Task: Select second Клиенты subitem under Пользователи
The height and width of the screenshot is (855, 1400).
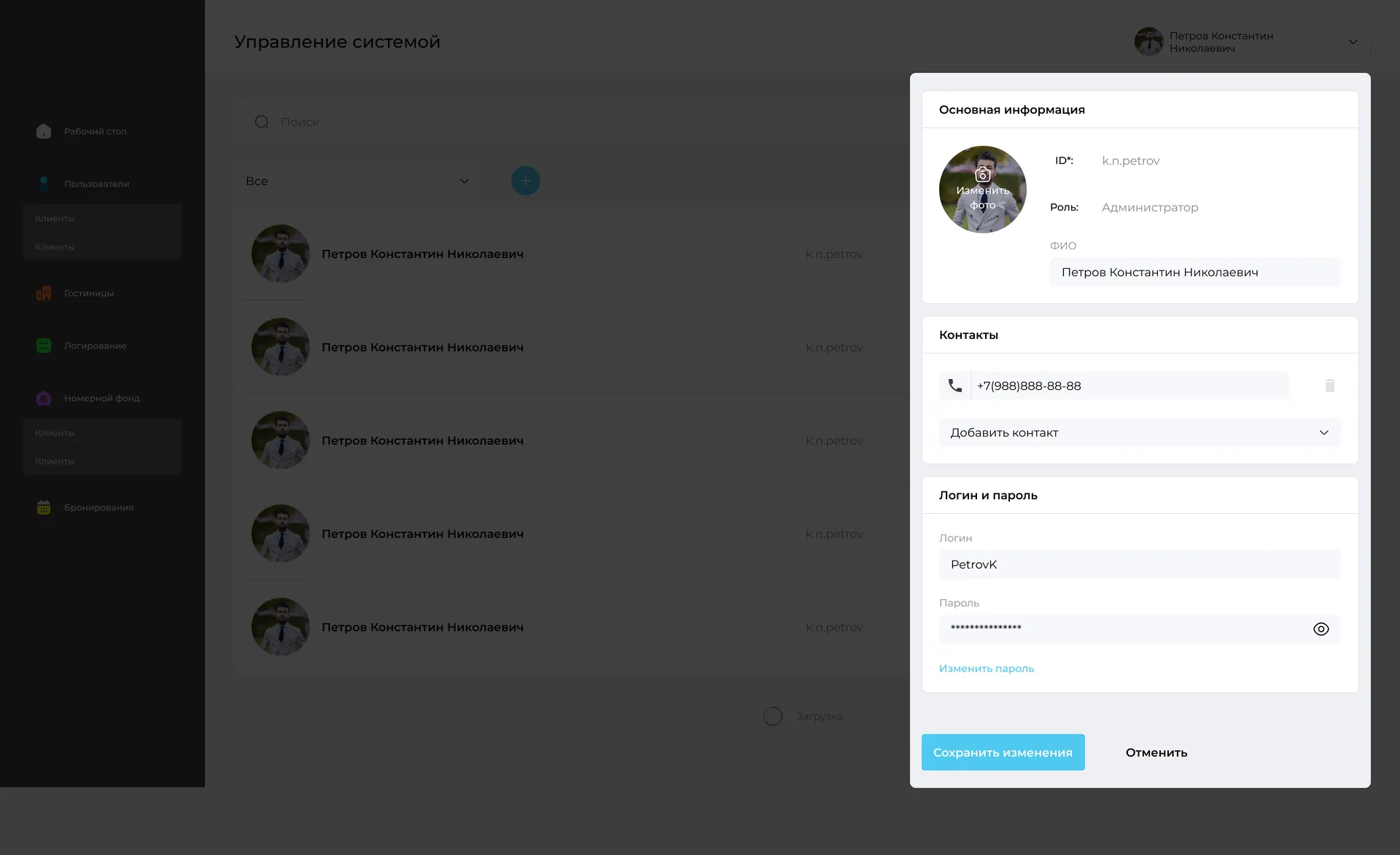Action: coord(55,247)
